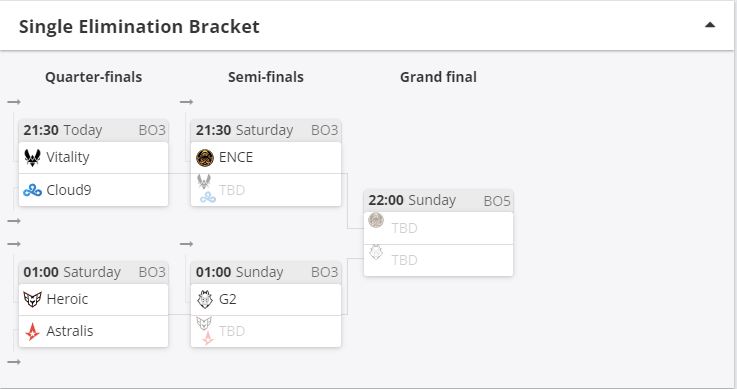This screenshot has width=737, height=389.
Task: Open the Vitality team name link
Action: [x=68, y=157]
